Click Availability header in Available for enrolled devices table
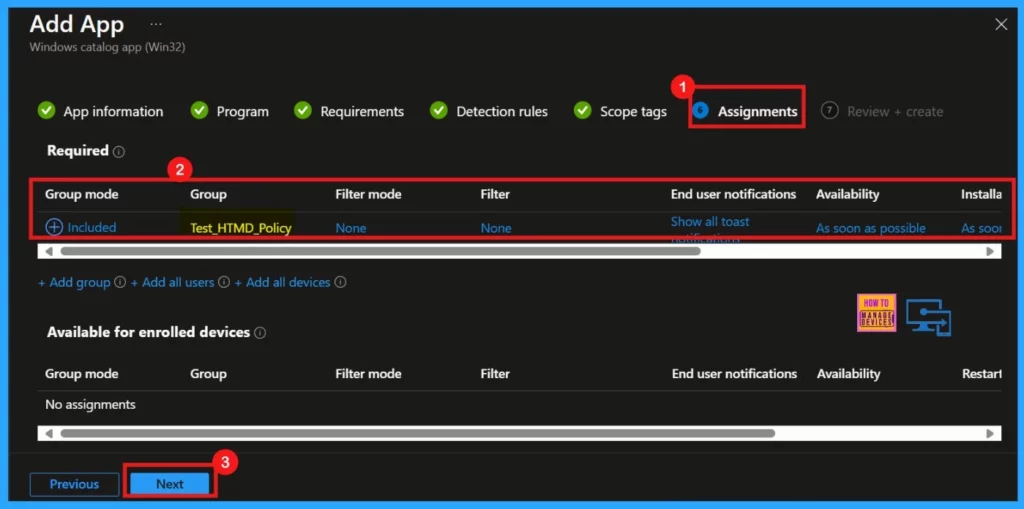 click(848, 374)
